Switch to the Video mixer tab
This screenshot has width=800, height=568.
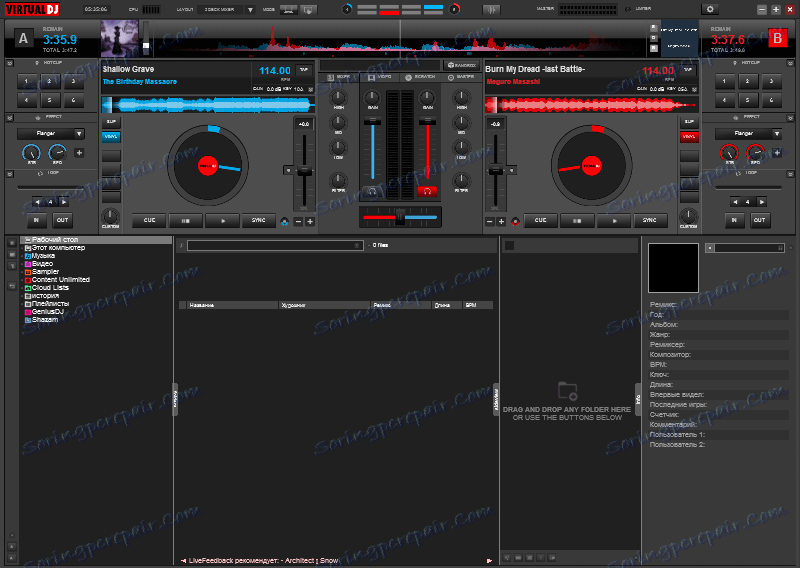click(x=378, y=77)
